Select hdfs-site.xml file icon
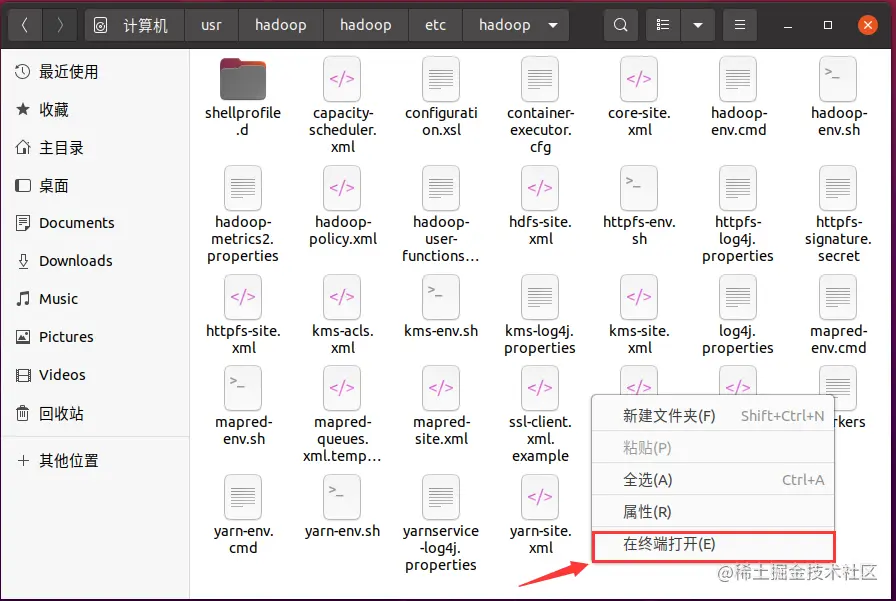The width and height of the screenshot is (896, 601). (540, 188)
